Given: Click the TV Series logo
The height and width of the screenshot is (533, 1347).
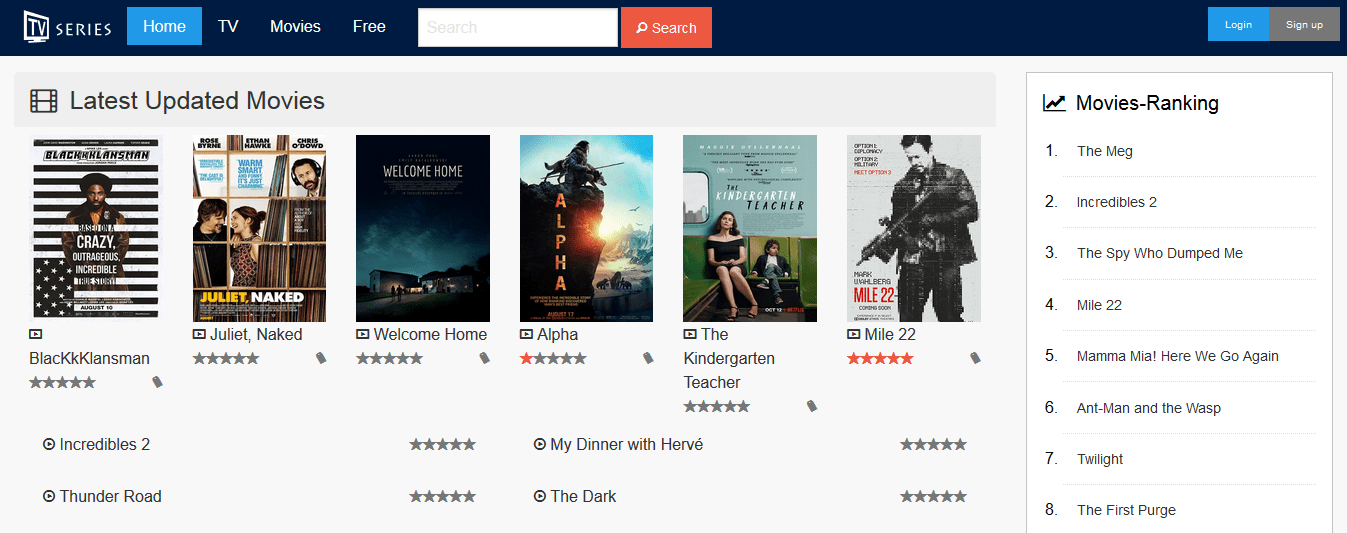Looking at the screenshot, I should 67,27.
